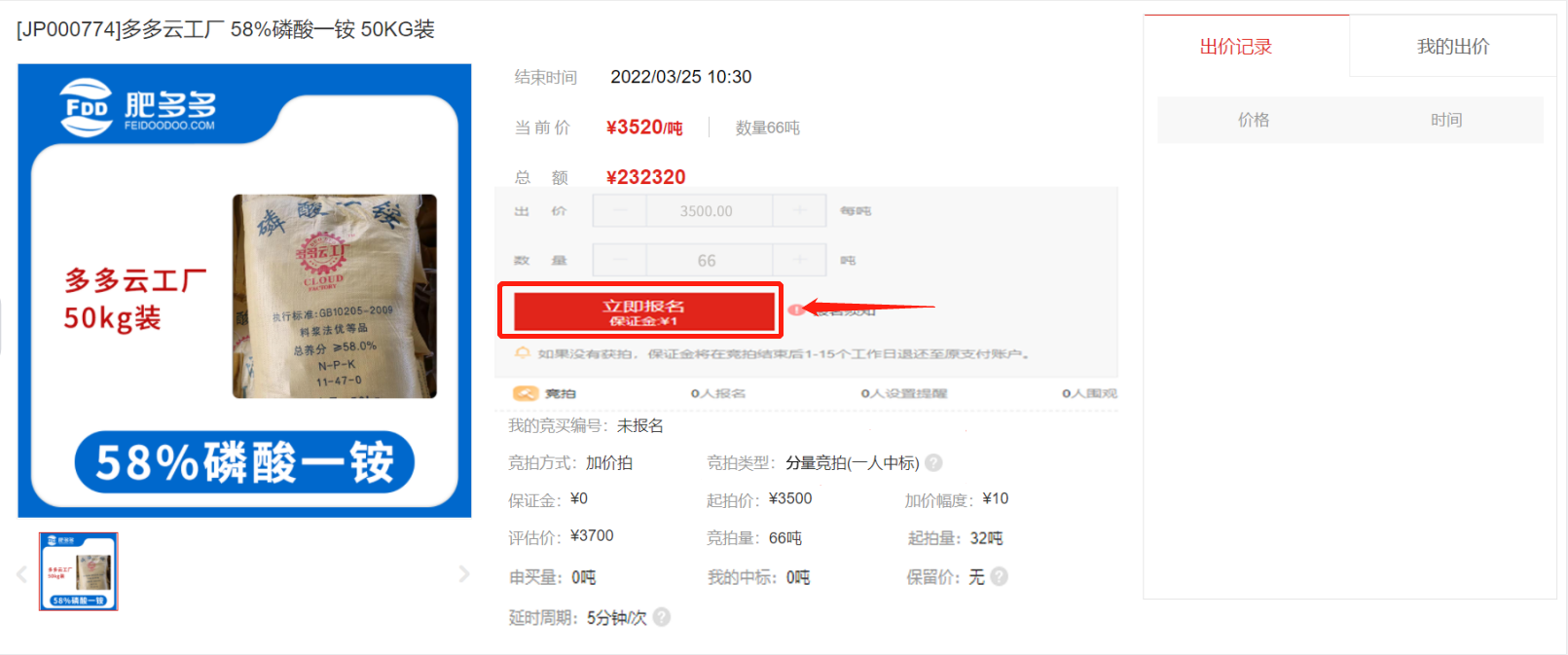Click the bell icon before the deposit refund notice
This screenshot has width=1568, height=655.
[x=523, y=353]
